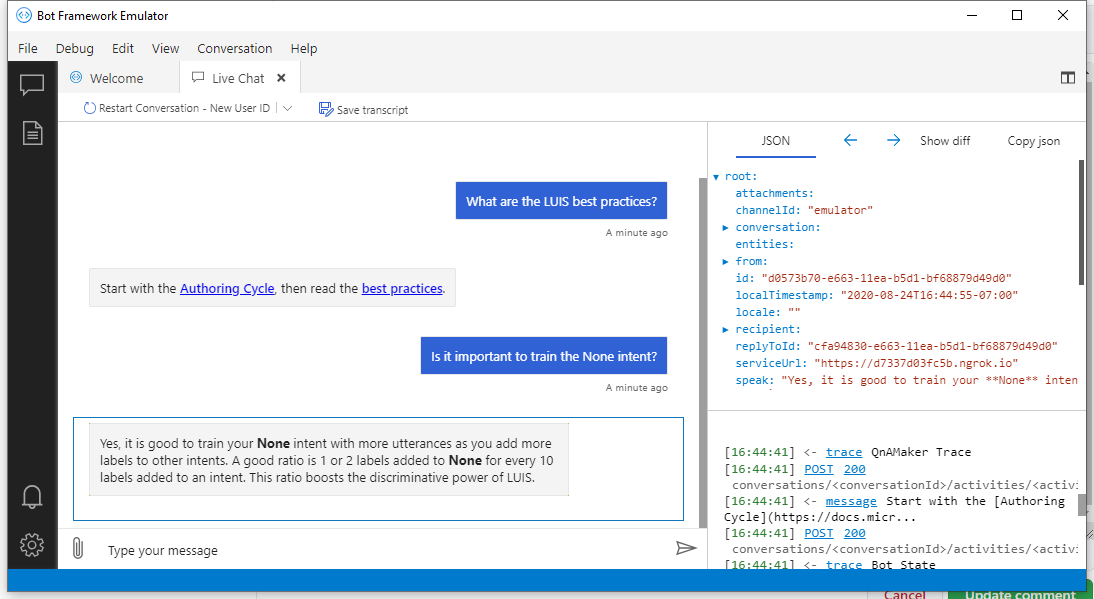The image size is (1094, 599).
Task: Click the localTimestamp value in JSON
Action: 929,295
